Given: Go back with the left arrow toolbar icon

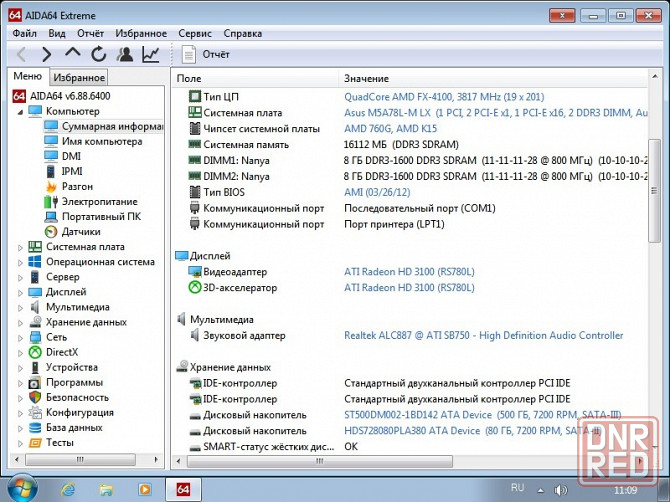Looking at the screenshot, I should (21, 54).
